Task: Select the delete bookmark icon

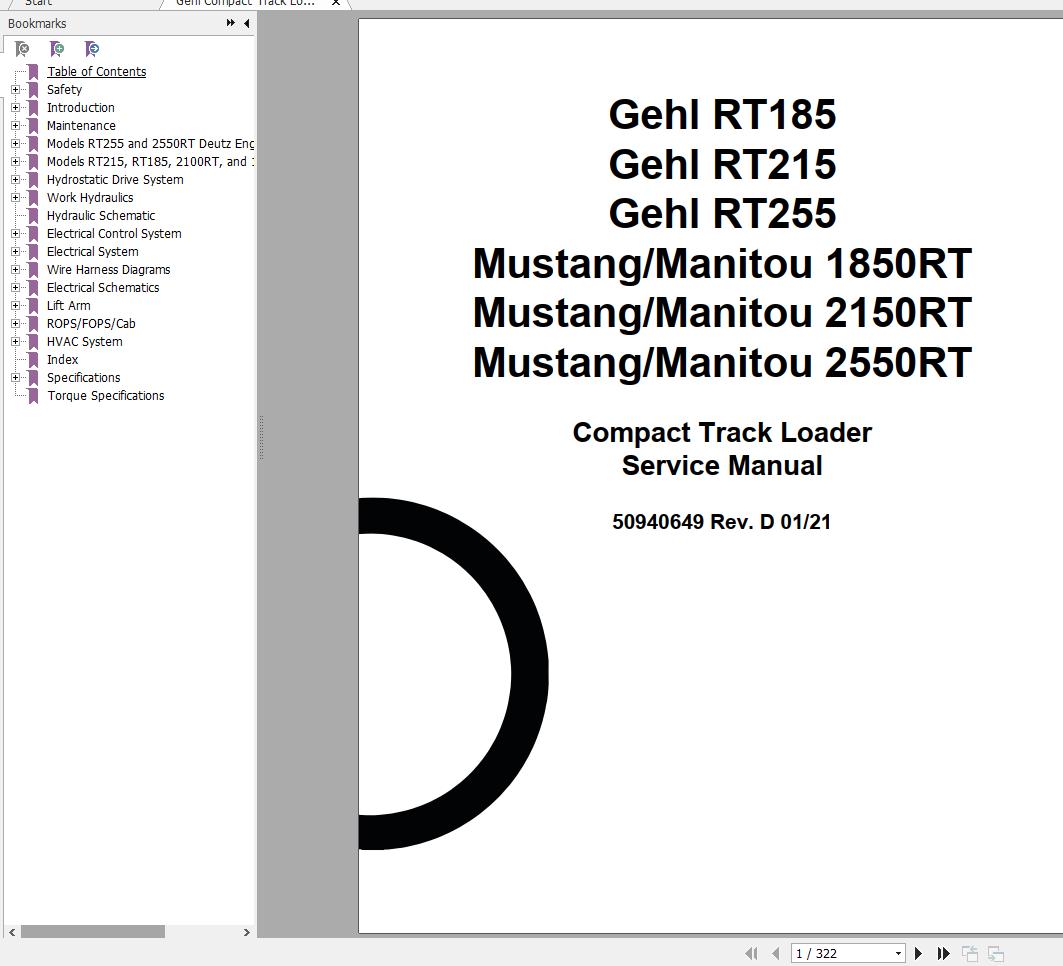Action: point(22,48)
